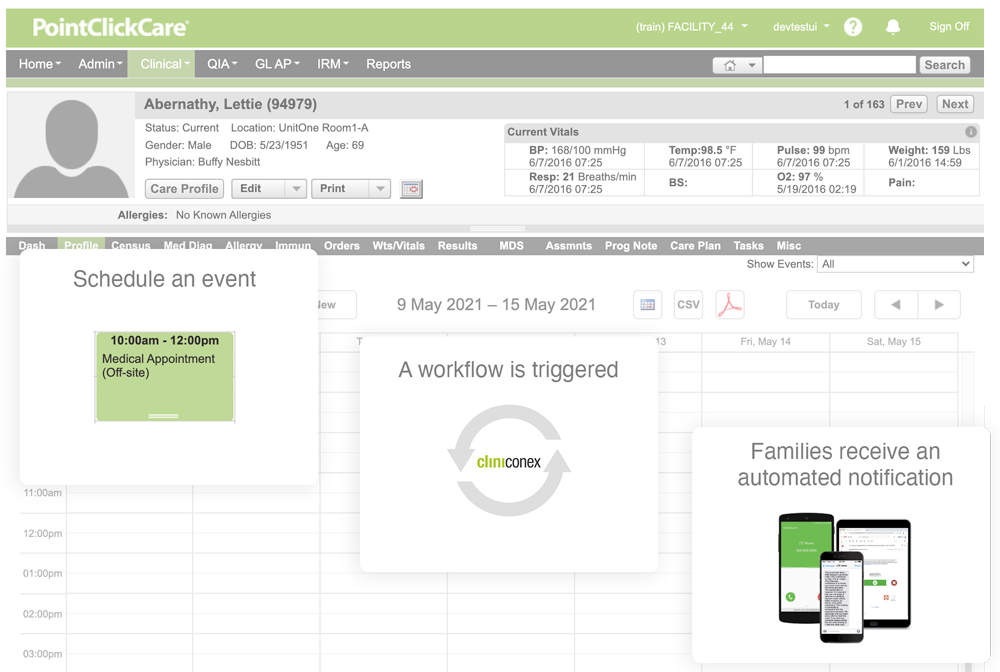Click the Edit button
1000x672 pixels.
tap(258, 189)
